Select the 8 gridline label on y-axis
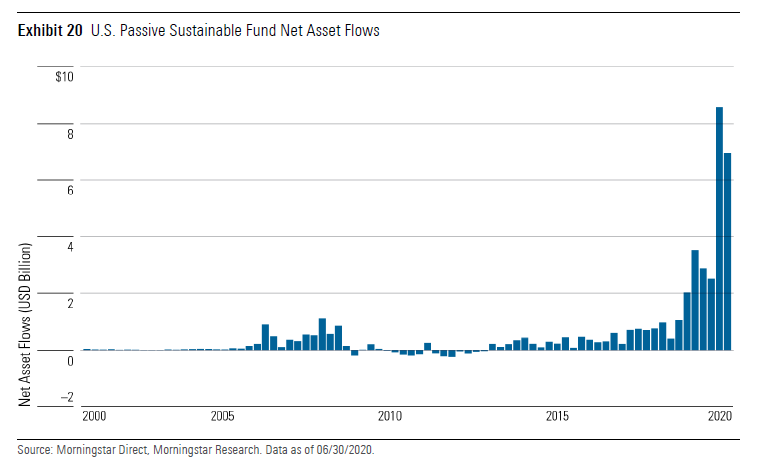The width and height of the screenshot is (757, 470). coord(68,133)
